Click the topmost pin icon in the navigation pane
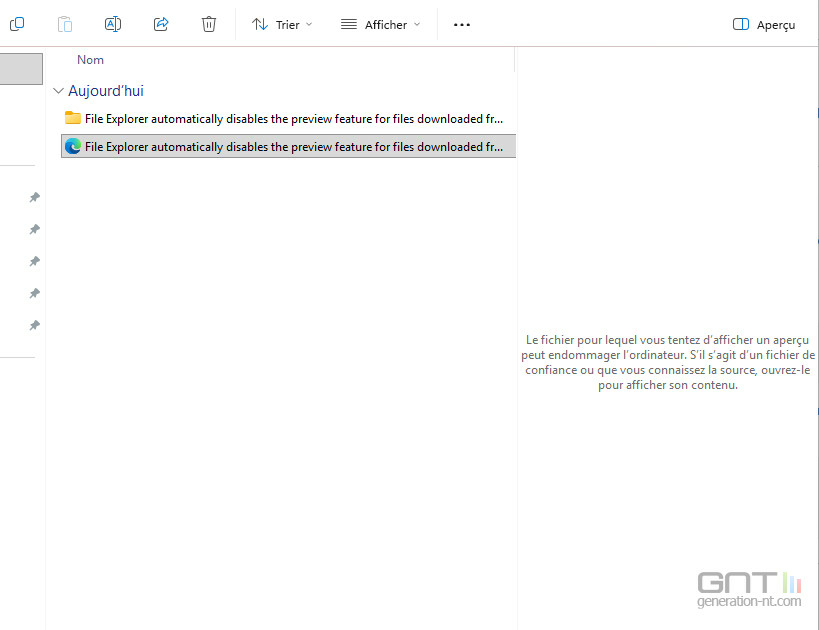This screenshot has width=819, height=630. (x=34, y=198)
